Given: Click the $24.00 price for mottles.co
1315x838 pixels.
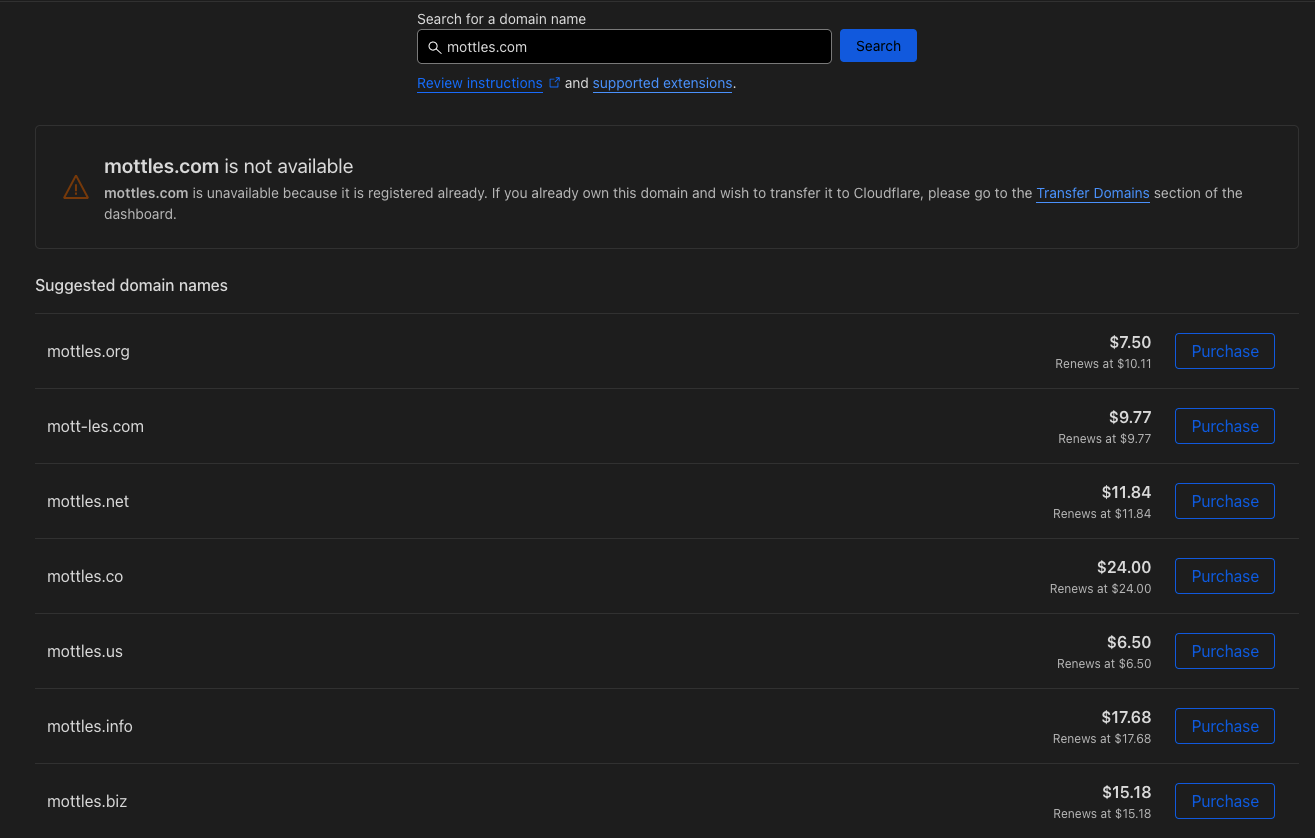Looking at the screenshot, I should [x=1123, y=567].
